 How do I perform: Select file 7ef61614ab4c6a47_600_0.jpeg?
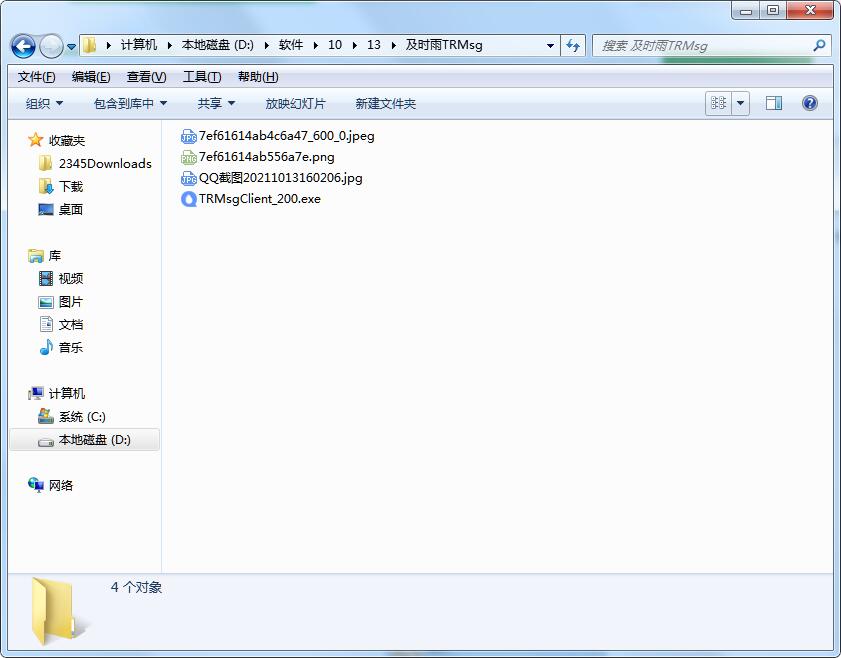coord(286,135)
